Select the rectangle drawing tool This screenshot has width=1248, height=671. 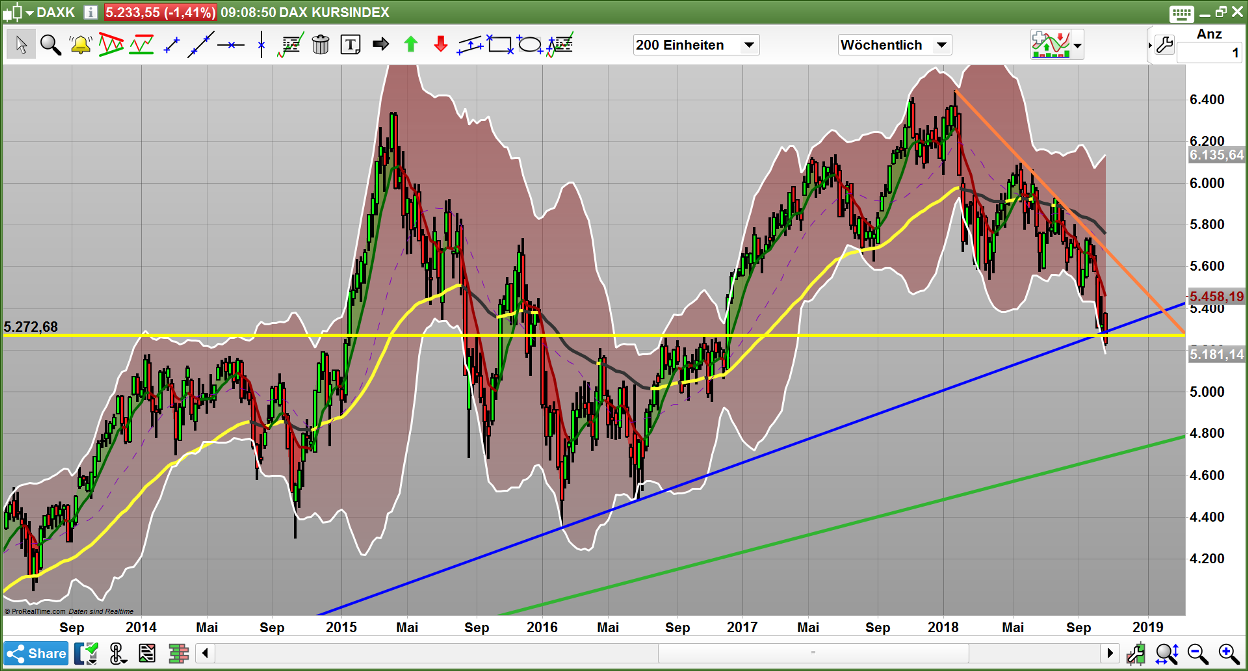coord(500,44)
